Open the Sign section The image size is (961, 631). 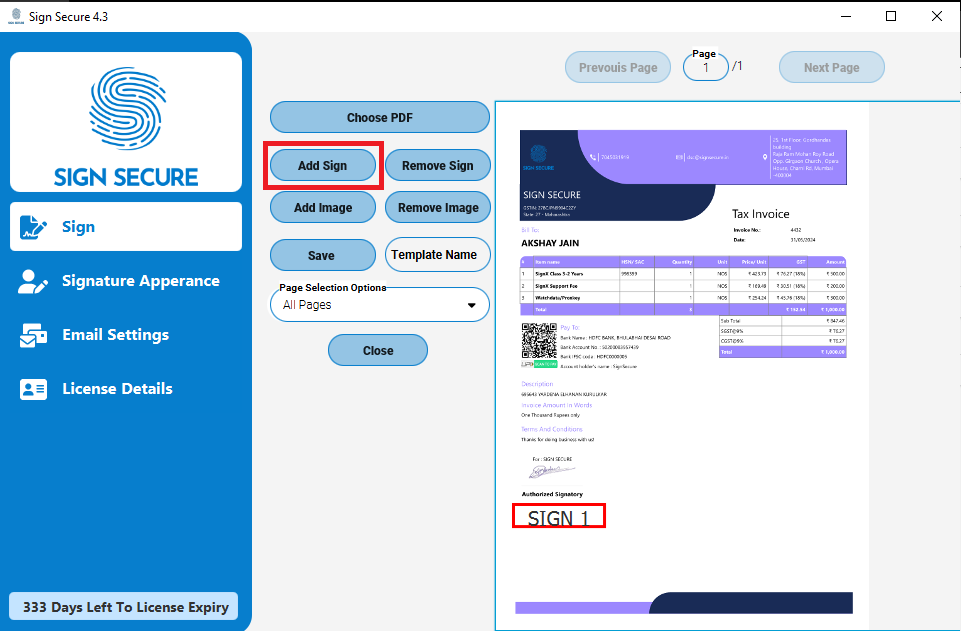(126, 227)
